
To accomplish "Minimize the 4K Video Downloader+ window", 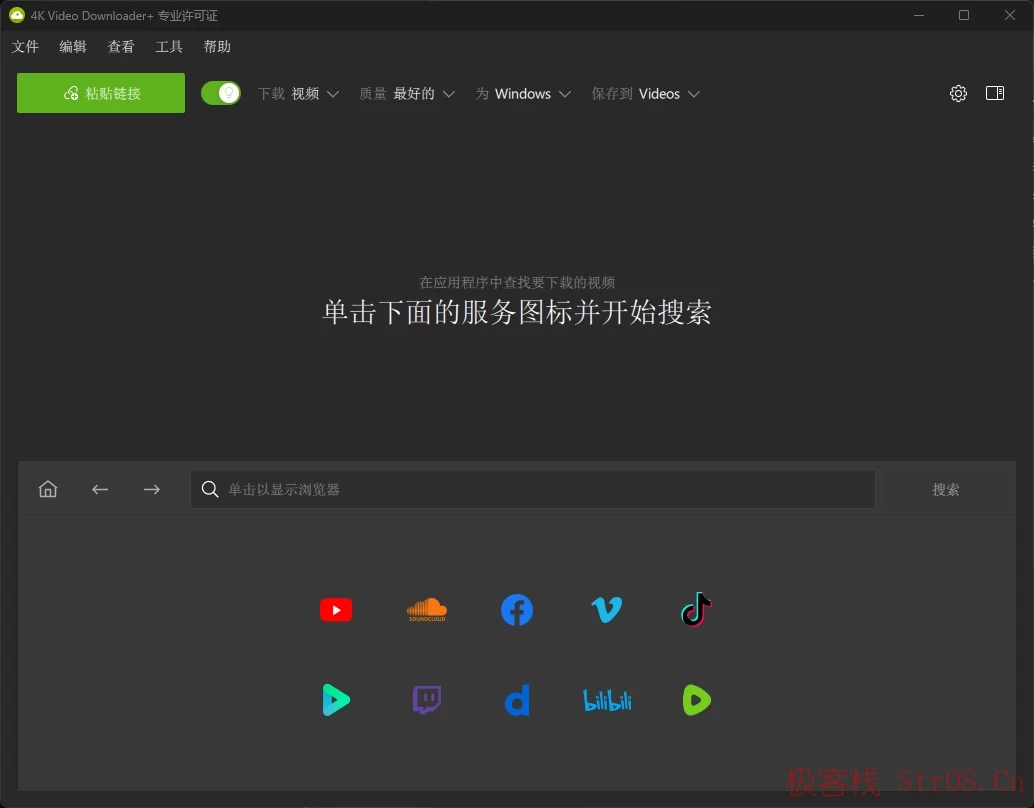I will (919, 15).
